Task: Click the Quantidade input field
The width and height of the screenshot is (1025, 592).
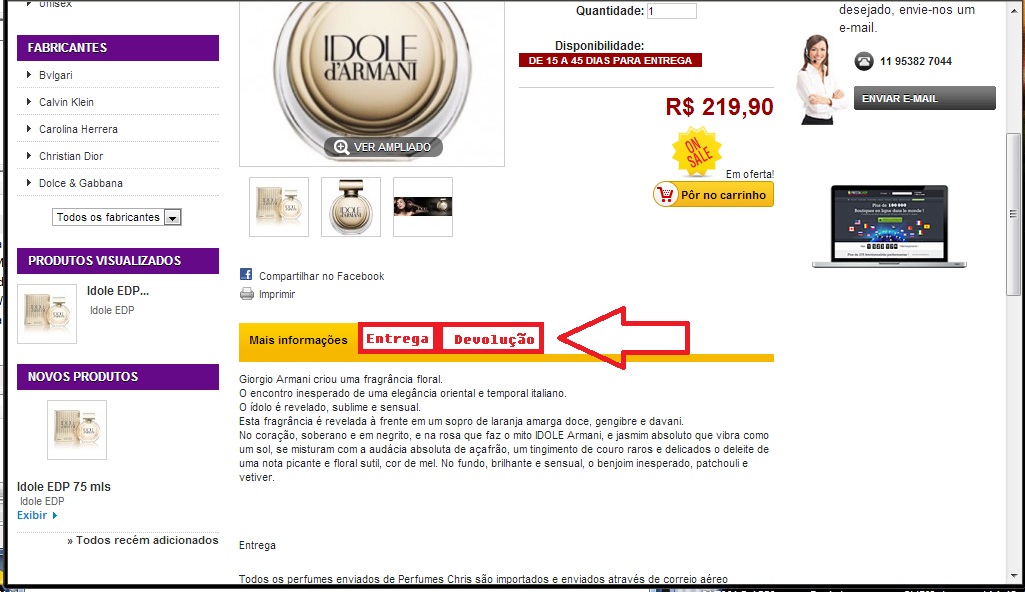Action: 671,11
